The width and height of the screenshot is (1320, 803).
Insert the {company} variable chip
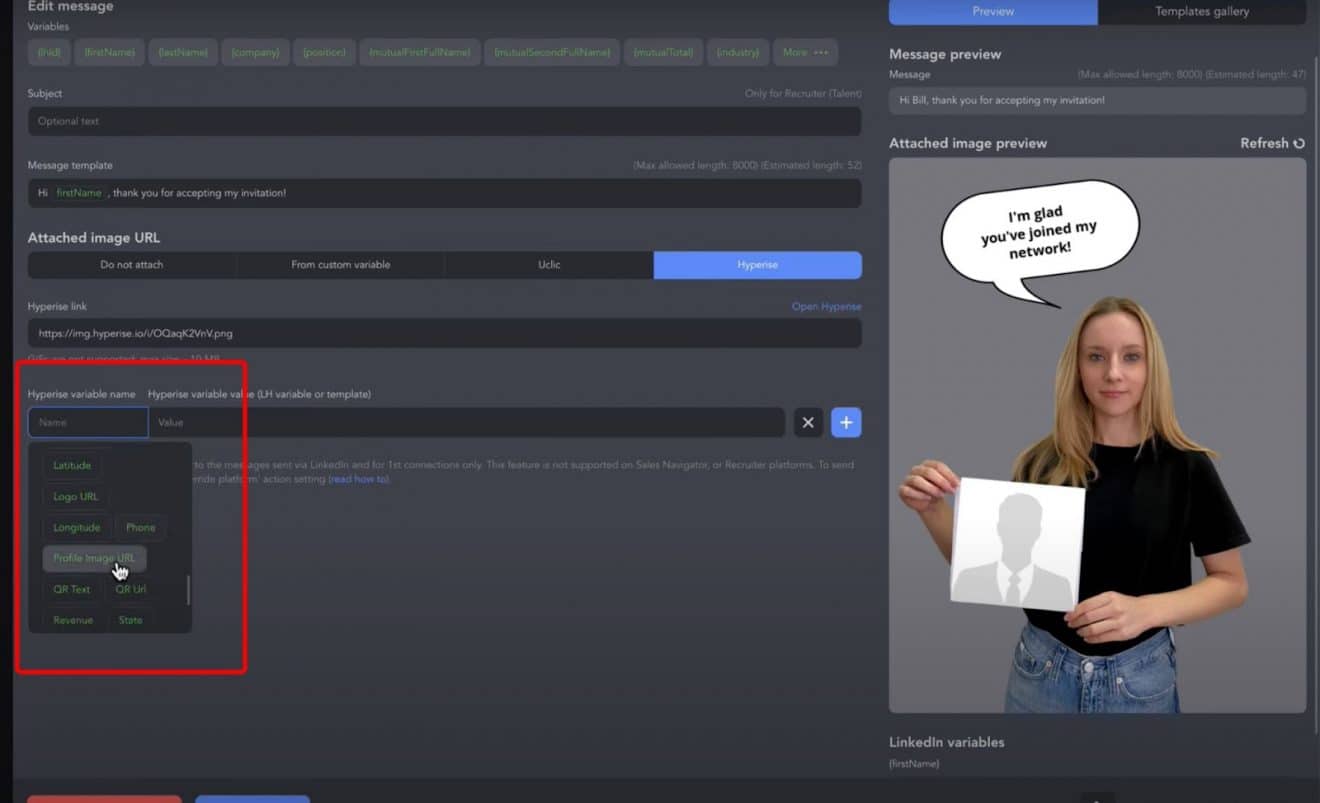(255, 52)
